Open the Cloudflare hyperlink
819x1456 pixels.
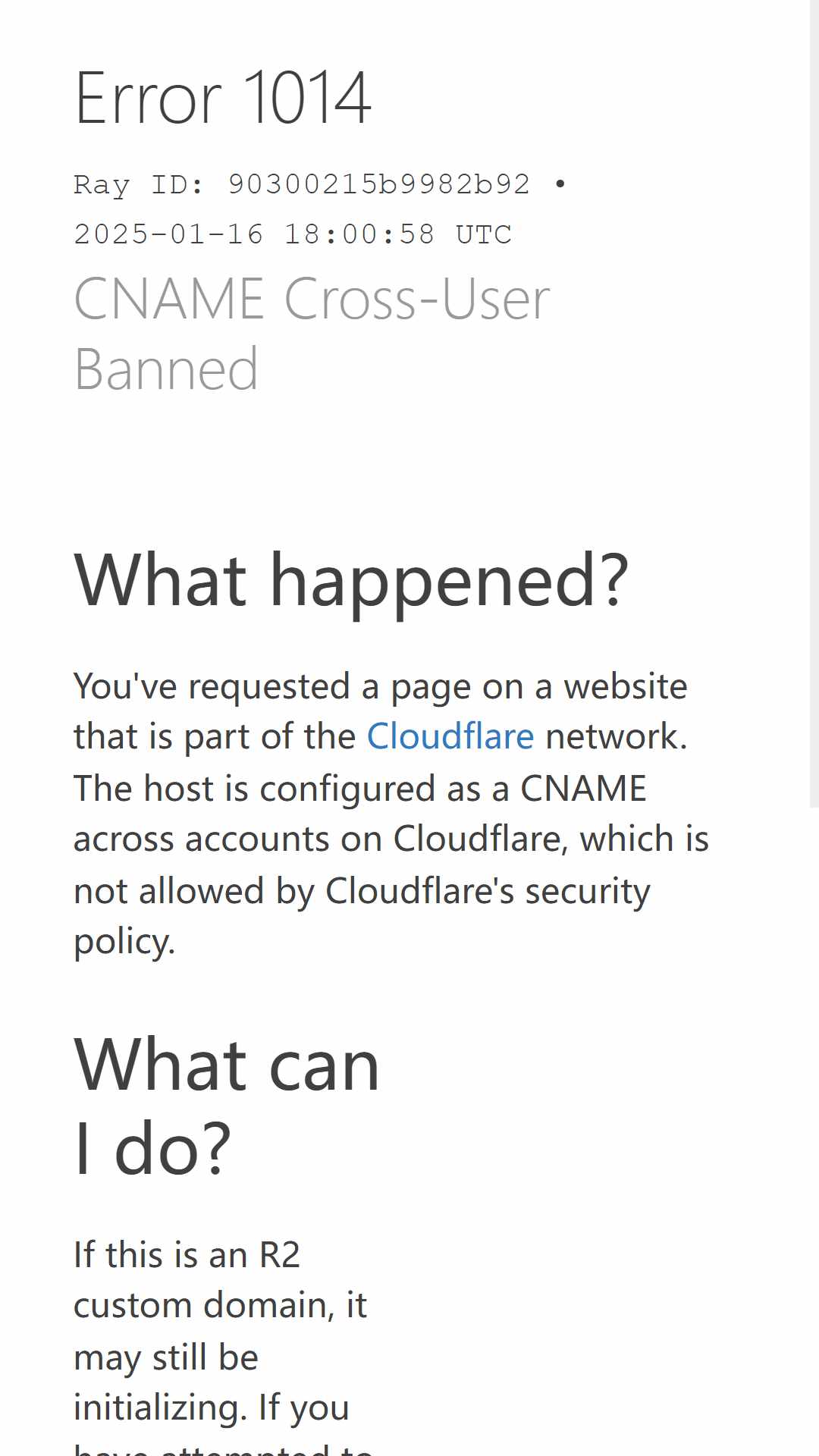coord(450,736)
